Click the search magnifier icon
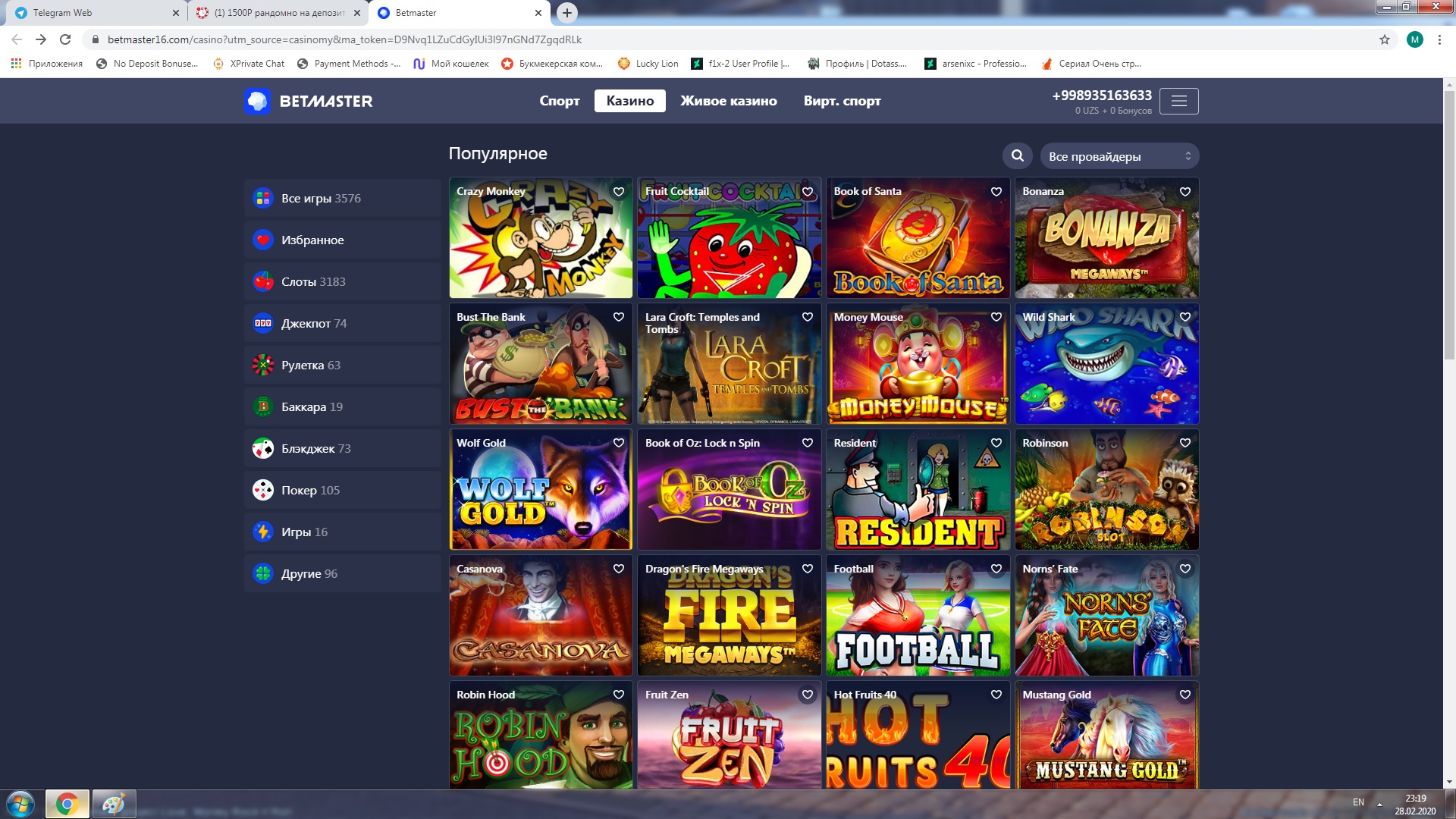1456x819 pixels. tap(1017, 155)
